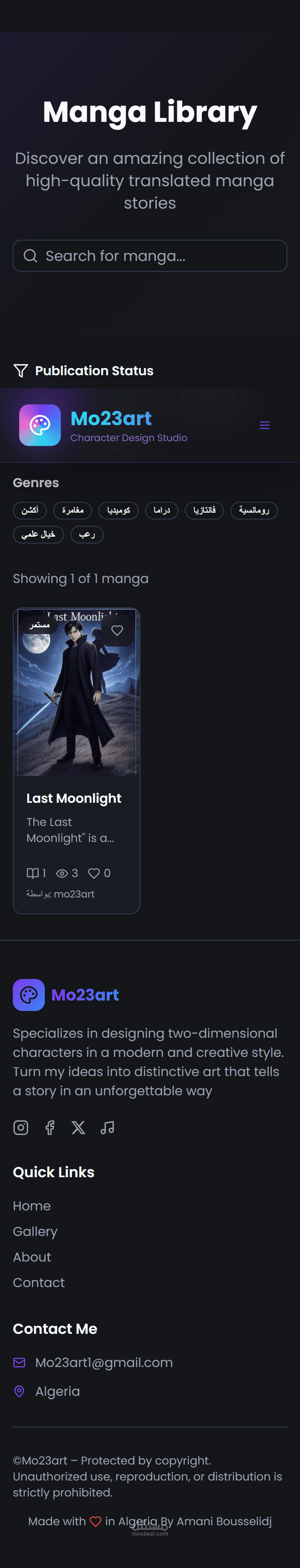Click the Last Moonlight title
This screenshot has width=300, height=1568.
74,798
